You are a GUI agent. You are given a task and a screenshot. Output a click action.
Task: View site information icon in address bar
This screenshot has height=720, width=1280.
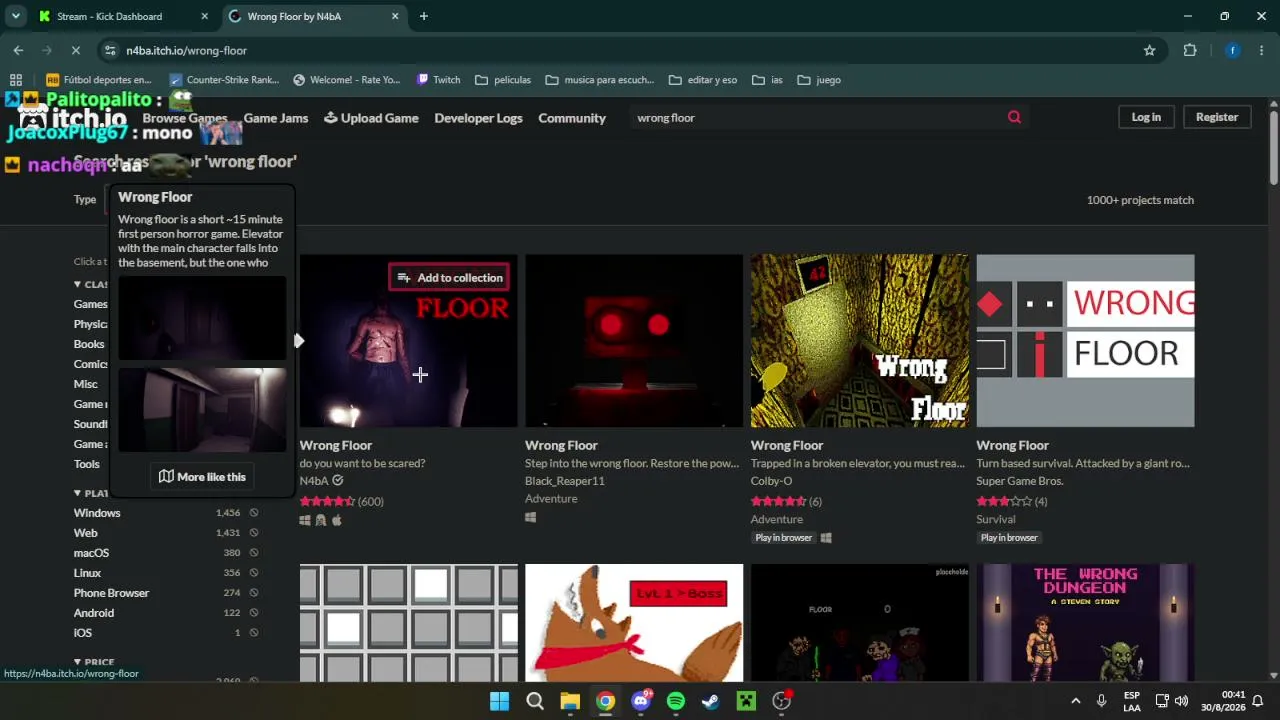[110, 50]
